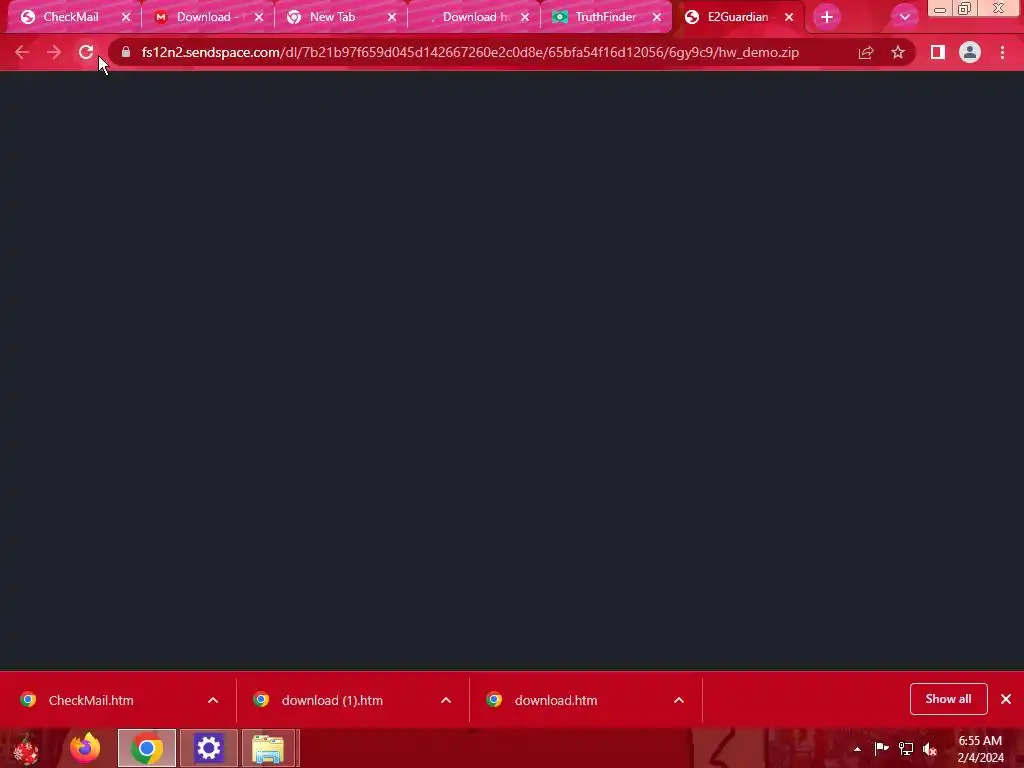This screenshot has height=768, width=1024.
Task: Close the CheckMail tab
Action: (x=126, y=17)
